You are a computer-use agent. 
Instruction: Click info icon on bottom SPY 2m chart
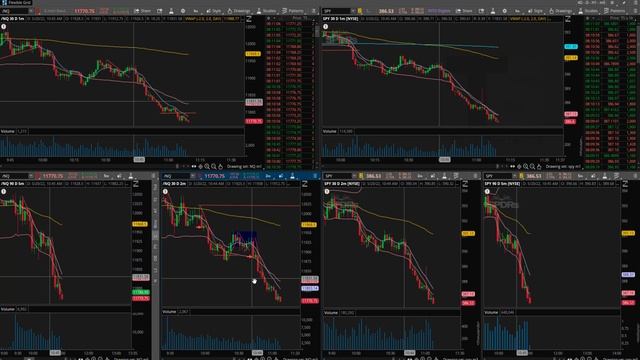[327, 191]
